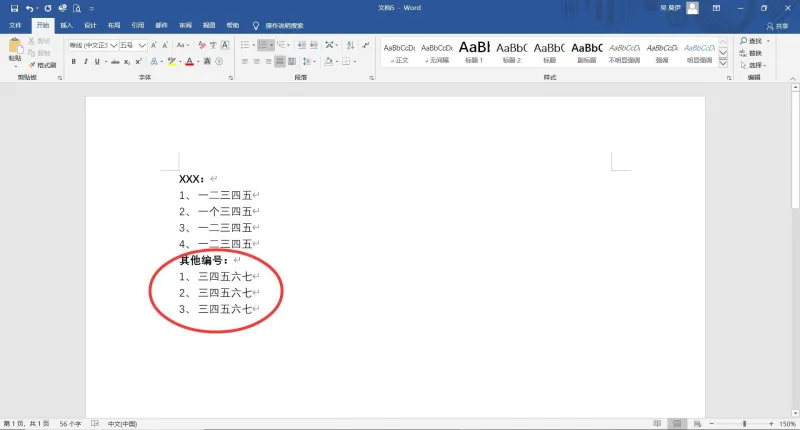Click the Paste (粘贴) icon
The image size is (800, 430).
click(x=15, y=46)
